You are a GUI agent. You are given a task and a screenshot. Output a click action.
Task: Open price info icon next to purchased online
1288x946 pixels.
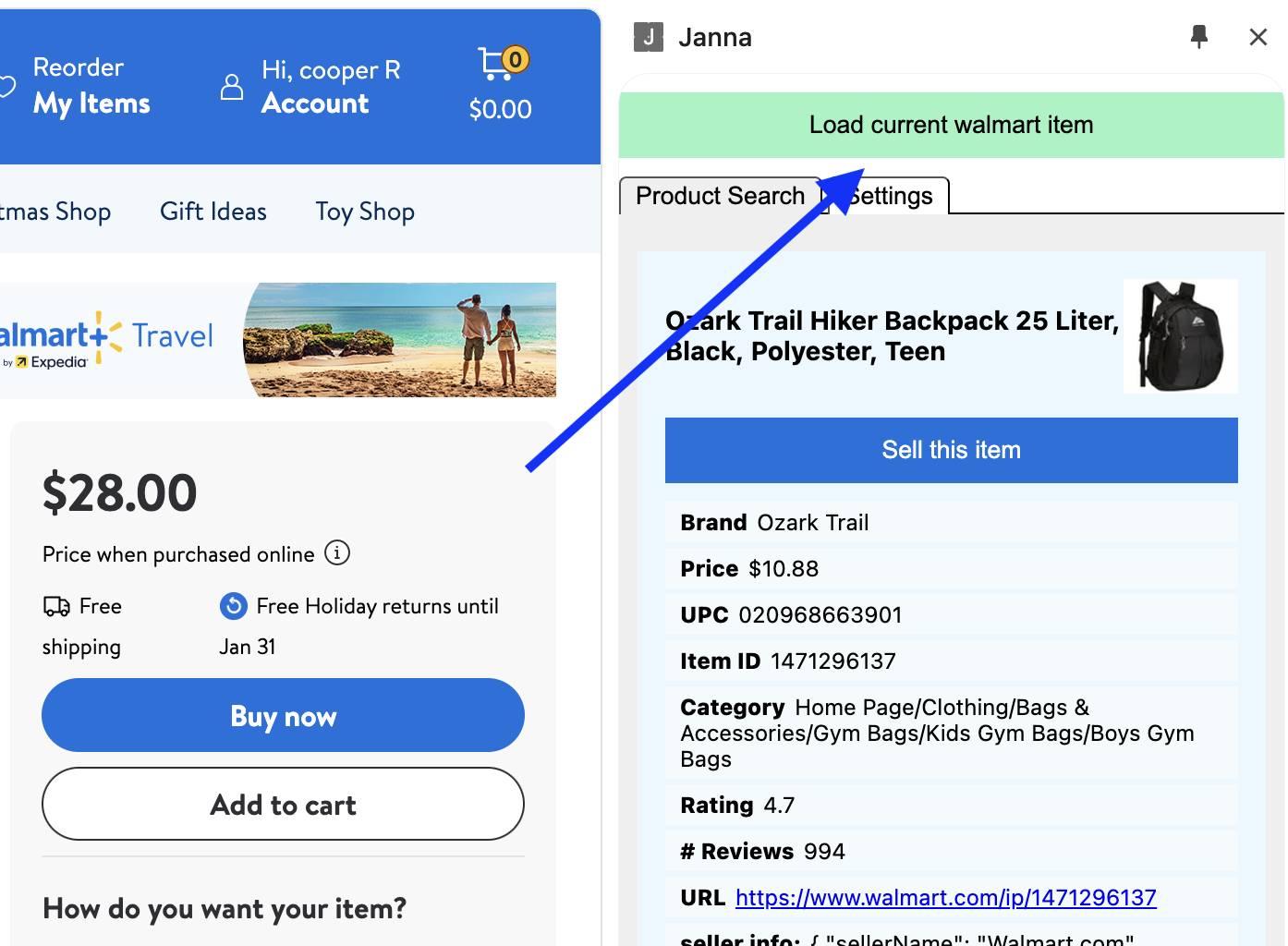click(337, 552)
